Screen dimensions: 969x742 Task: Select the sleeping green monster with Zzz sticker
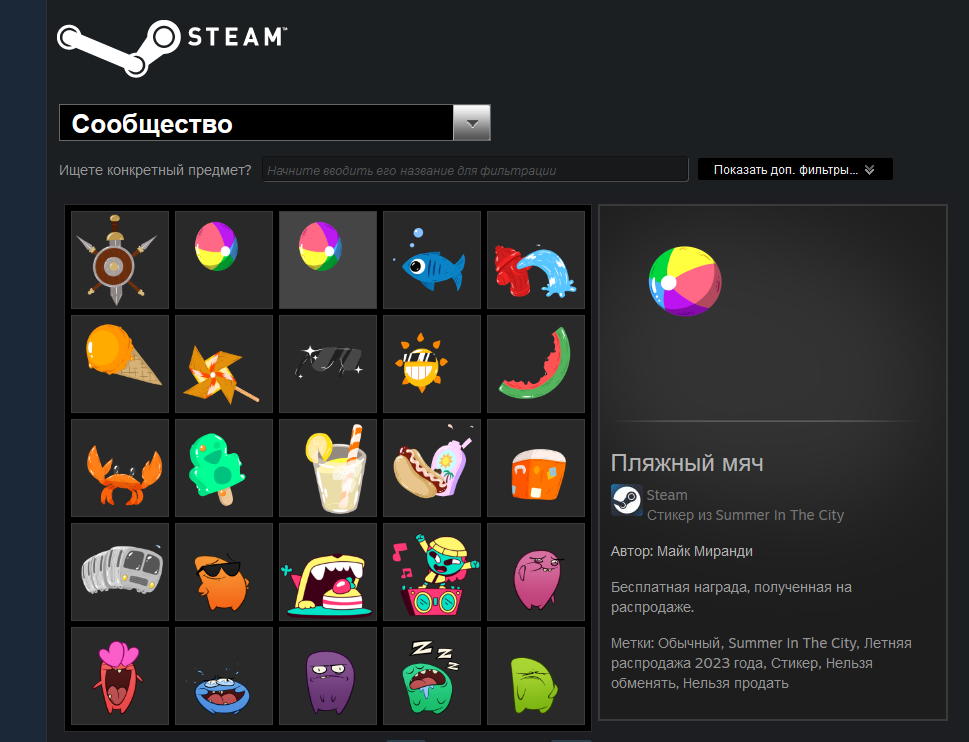click(432, 676)
